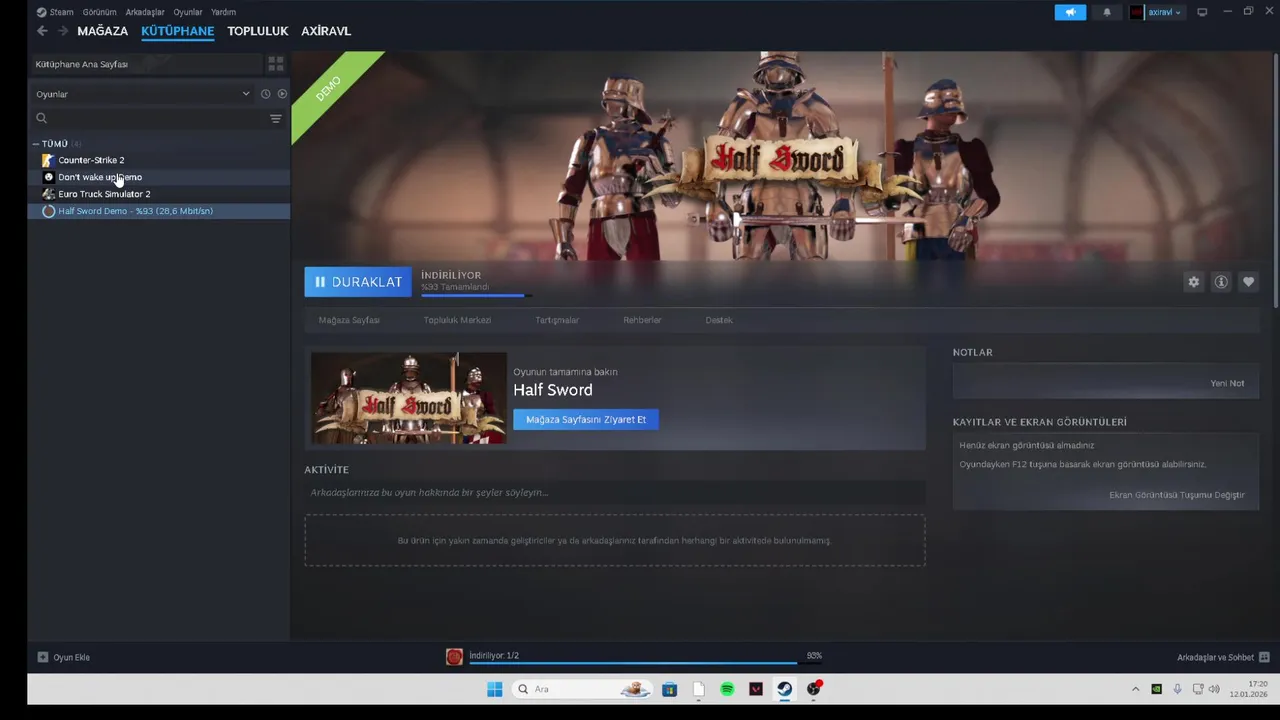Open Microsoft Store from taskbar
1280x720 pixels.
[669, 689]
